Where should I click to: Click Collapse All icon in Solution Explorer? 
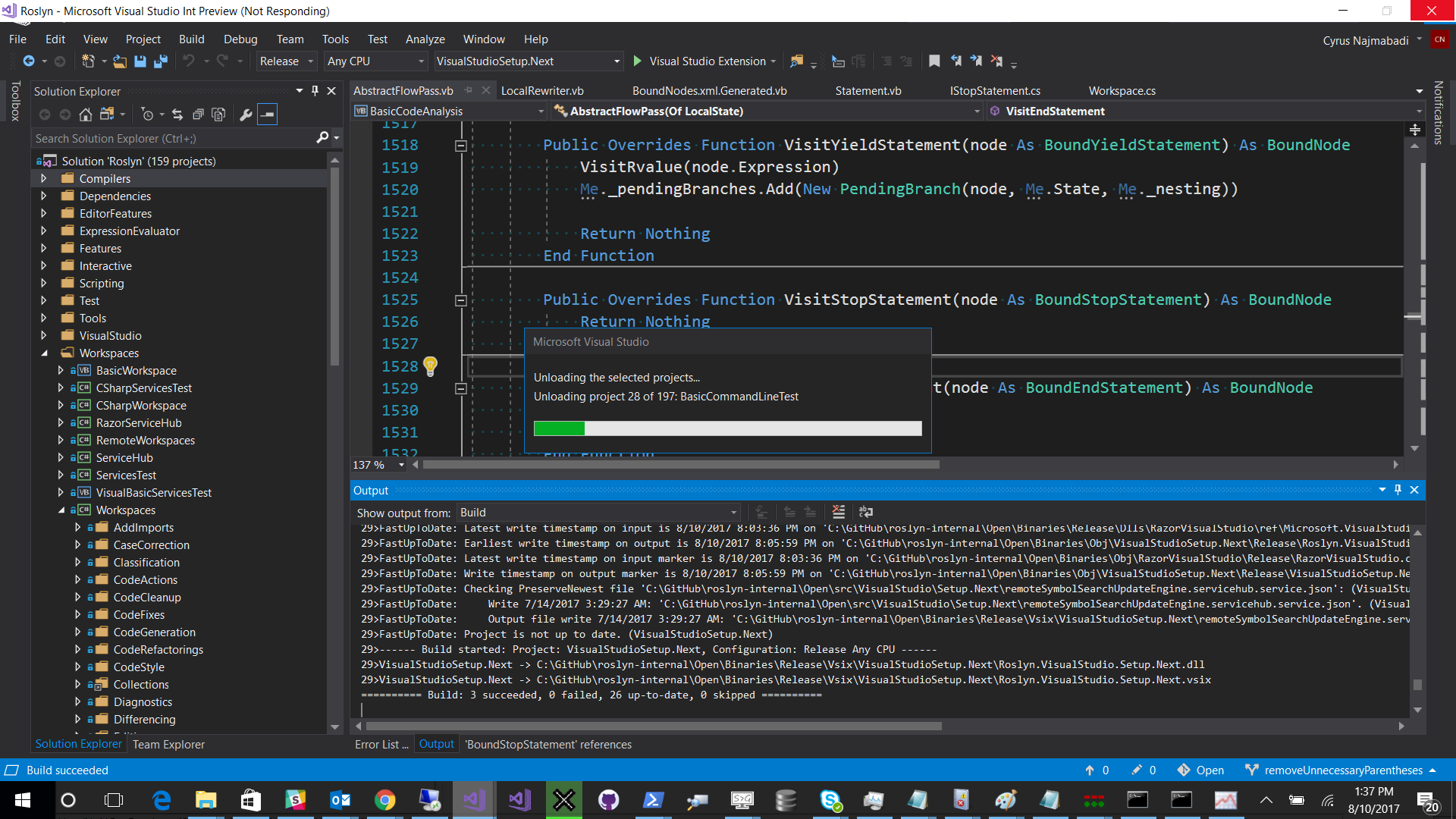coord(198,115)
